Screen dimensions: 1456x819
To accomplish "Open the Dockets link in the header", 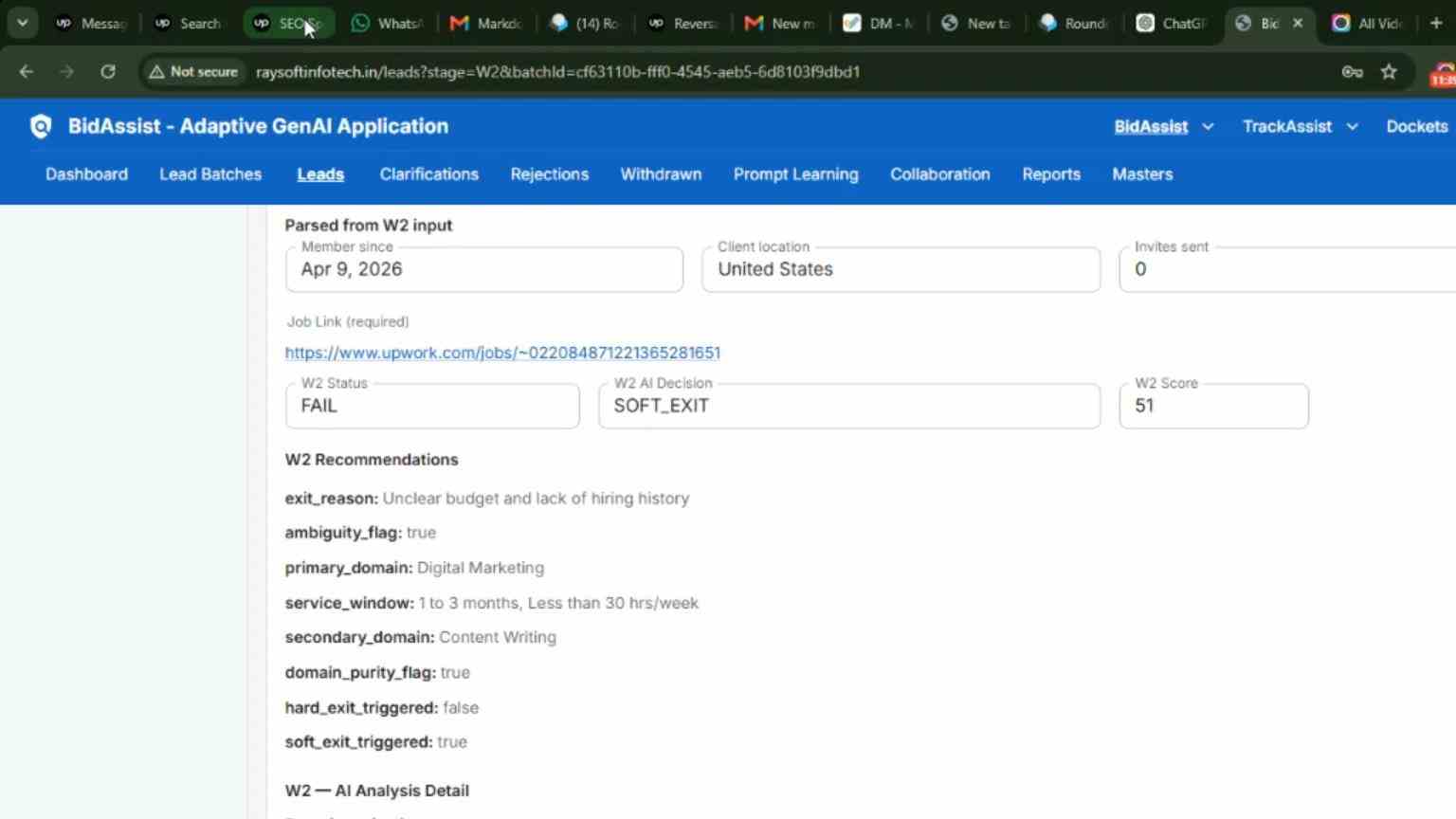I will click(x=1416, y=126).
